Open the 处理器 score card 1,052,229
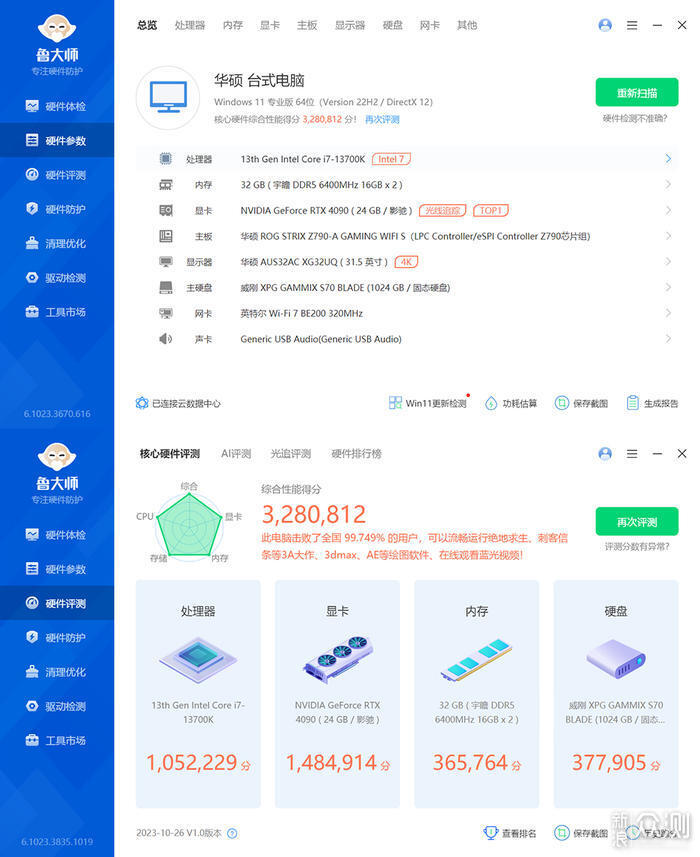 198,694
